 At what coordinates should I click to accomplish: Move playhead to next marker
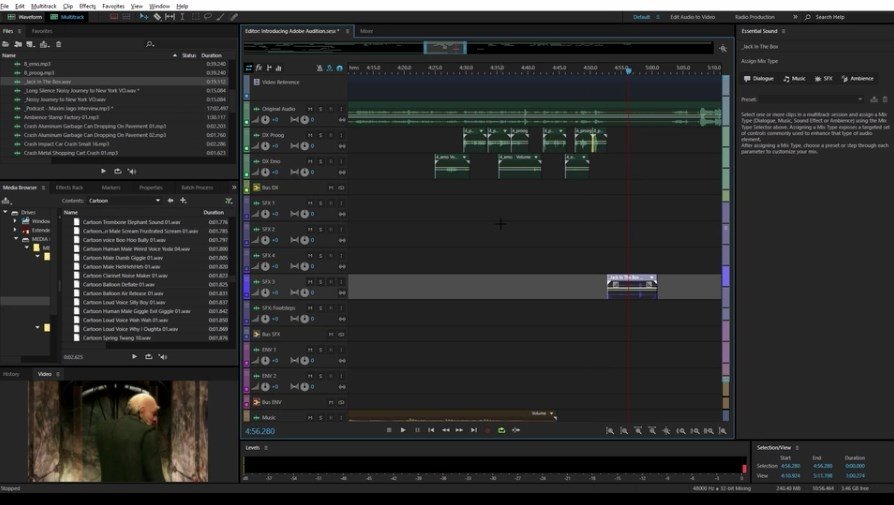pos(474,430)
